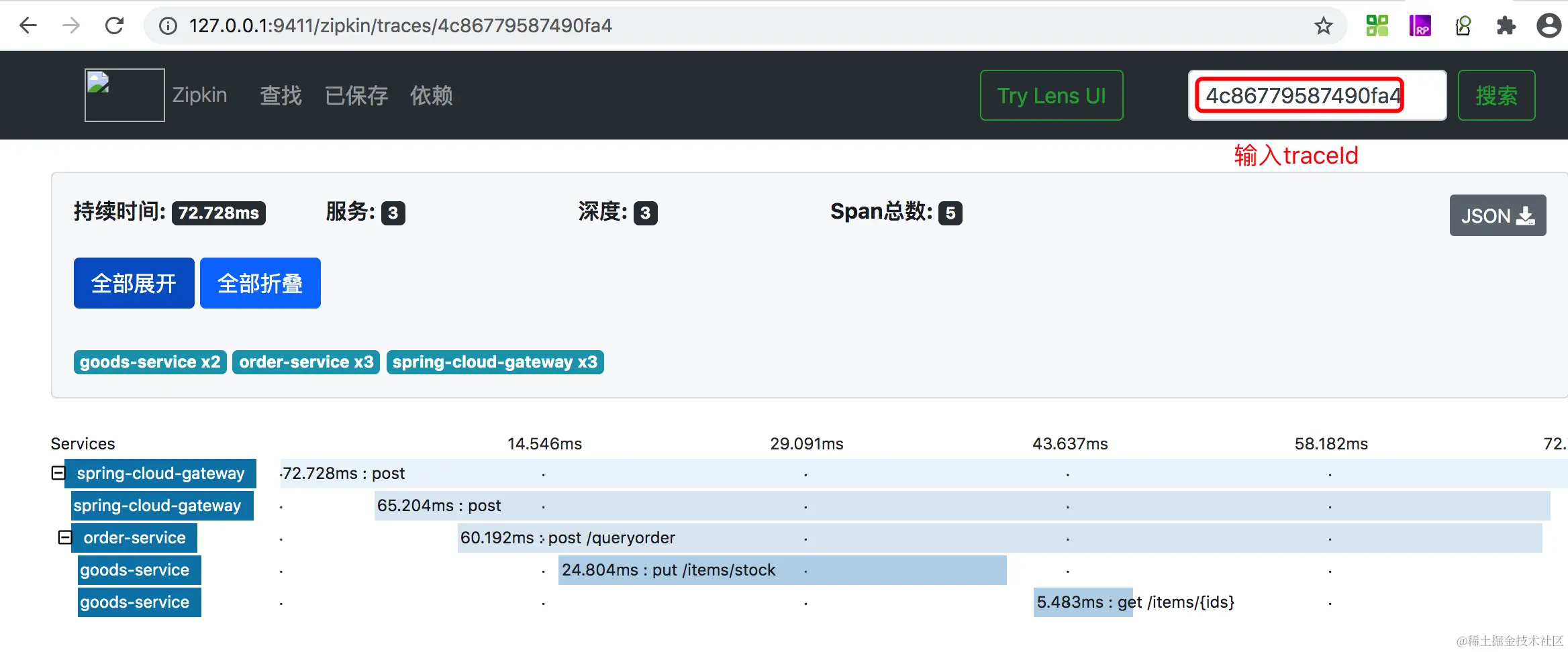The height and width of the screenshot is (652, 1568).
Task: Click the 43.637ms timeline label
Action: tap(1070, 443)
